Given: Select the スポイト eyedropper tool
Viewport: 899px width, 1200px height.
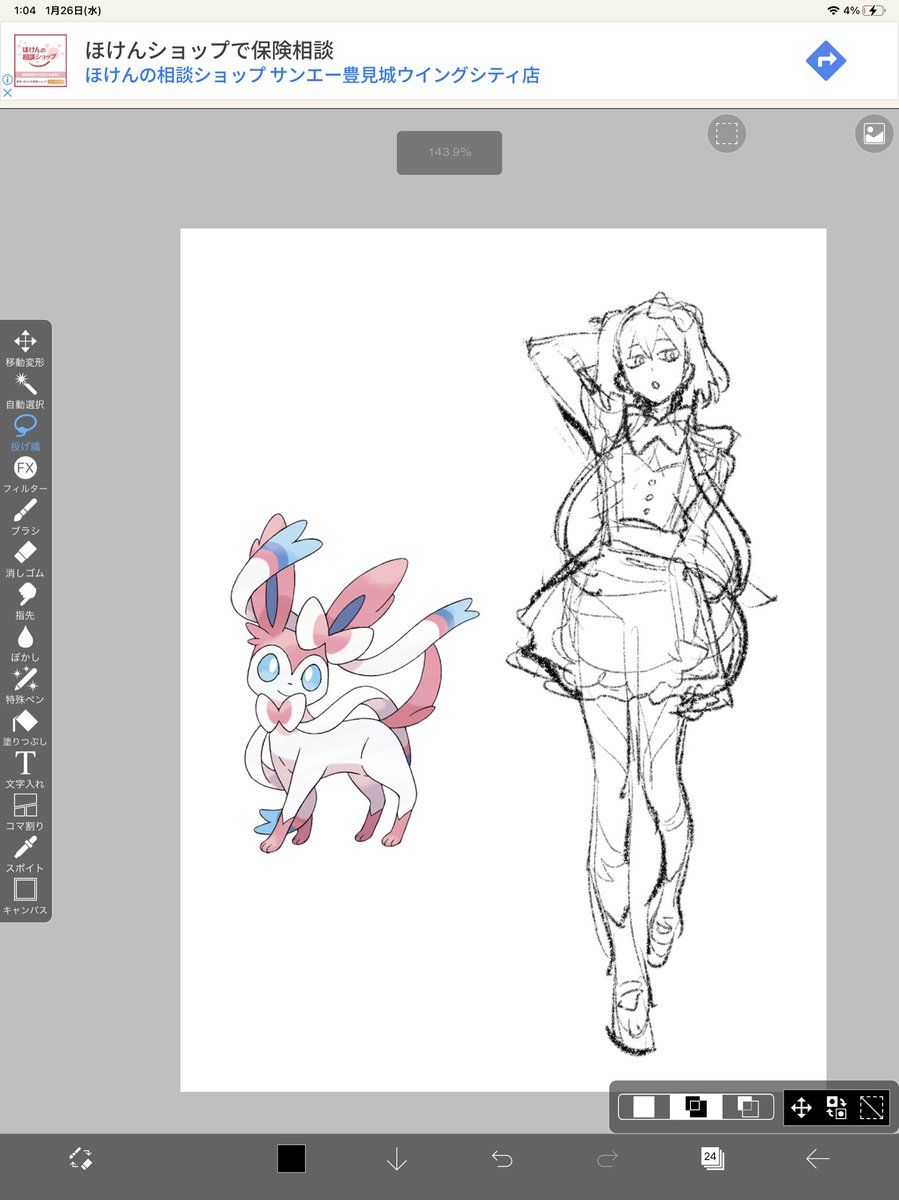Looking at the screenshot, I should click(x=25, y=855).
